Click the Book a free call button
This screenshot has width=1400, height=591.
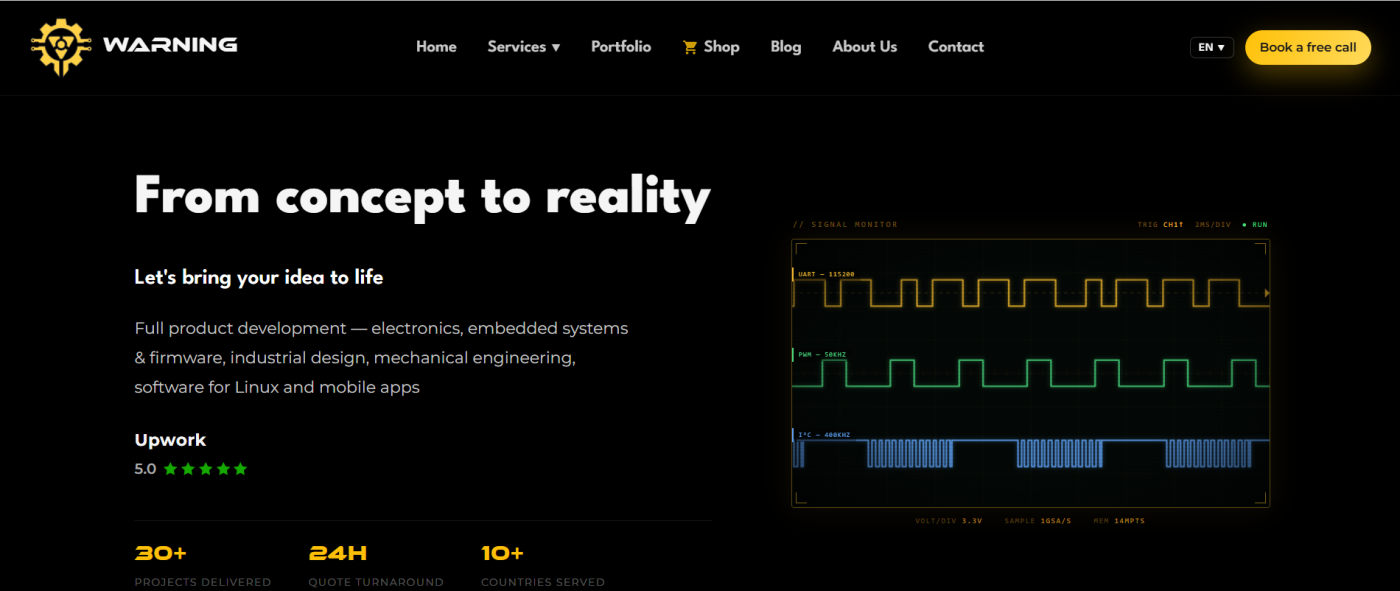(x=1308, y=47)
